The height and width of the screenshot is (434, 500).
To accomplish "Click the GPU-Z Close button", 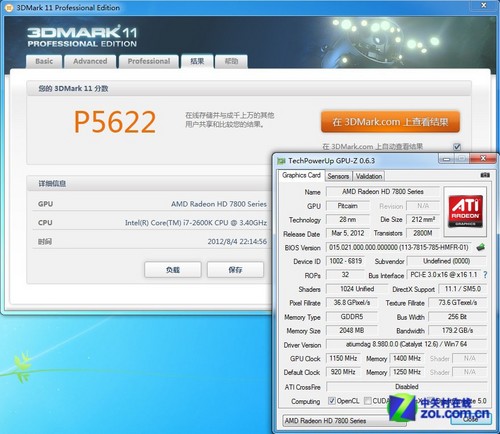I will (471, 419).
